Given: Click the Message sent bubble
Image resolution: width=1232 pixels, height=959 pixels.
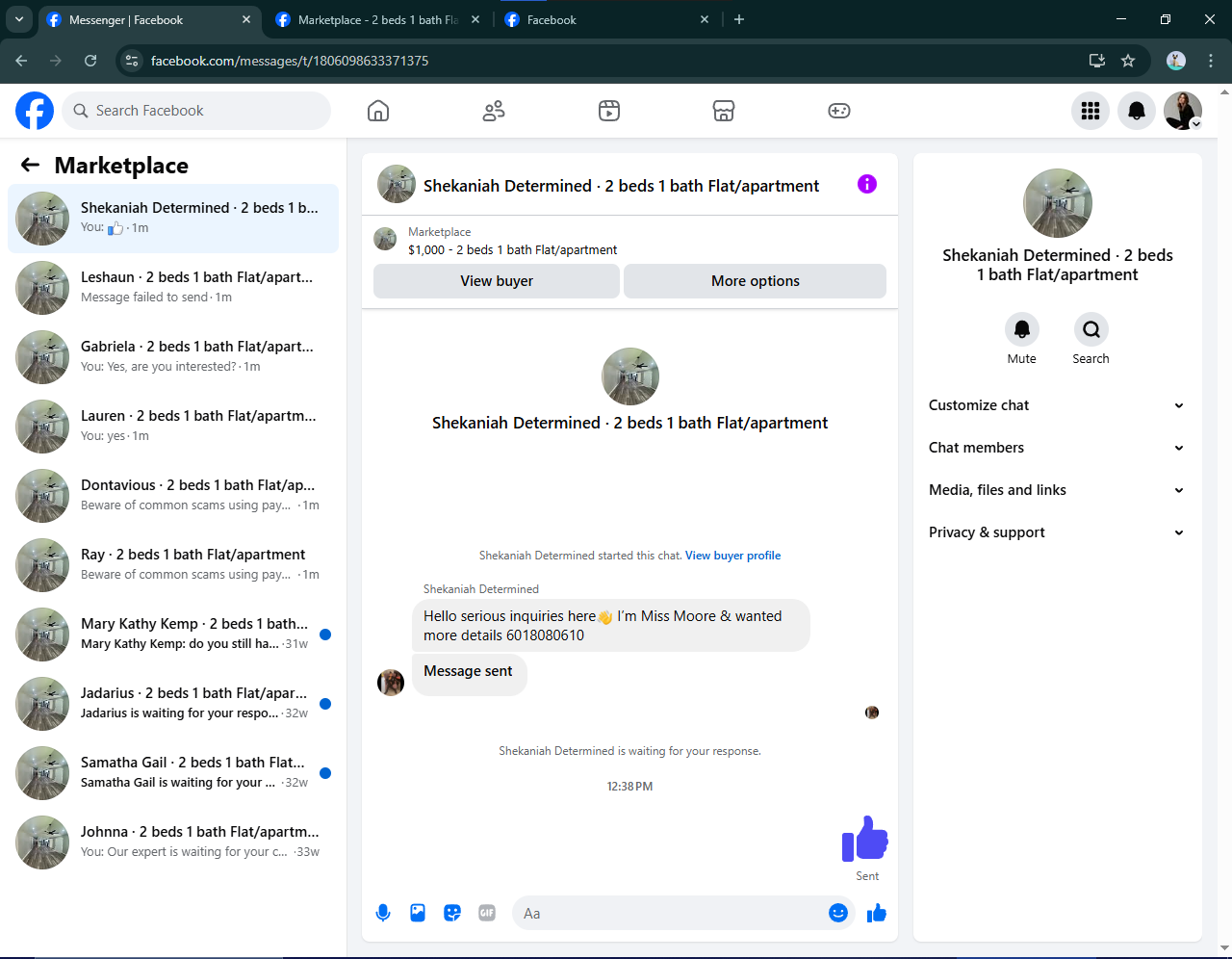Looking at the screenshot, I should [x=469, y=674].
